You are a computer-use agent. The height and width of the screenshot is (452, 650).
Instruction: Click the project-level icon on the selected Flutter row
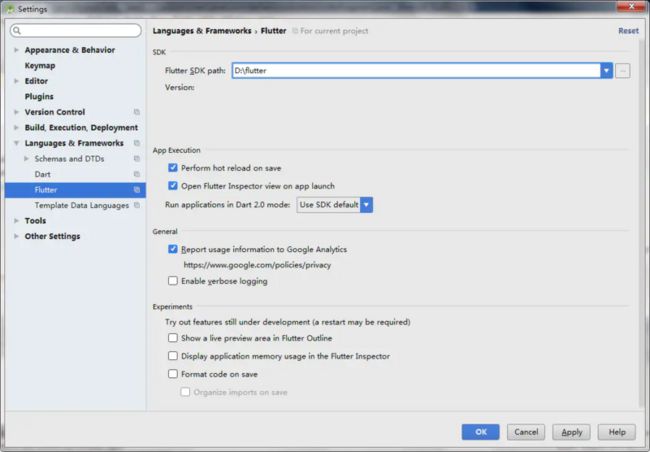pos(137,190)
